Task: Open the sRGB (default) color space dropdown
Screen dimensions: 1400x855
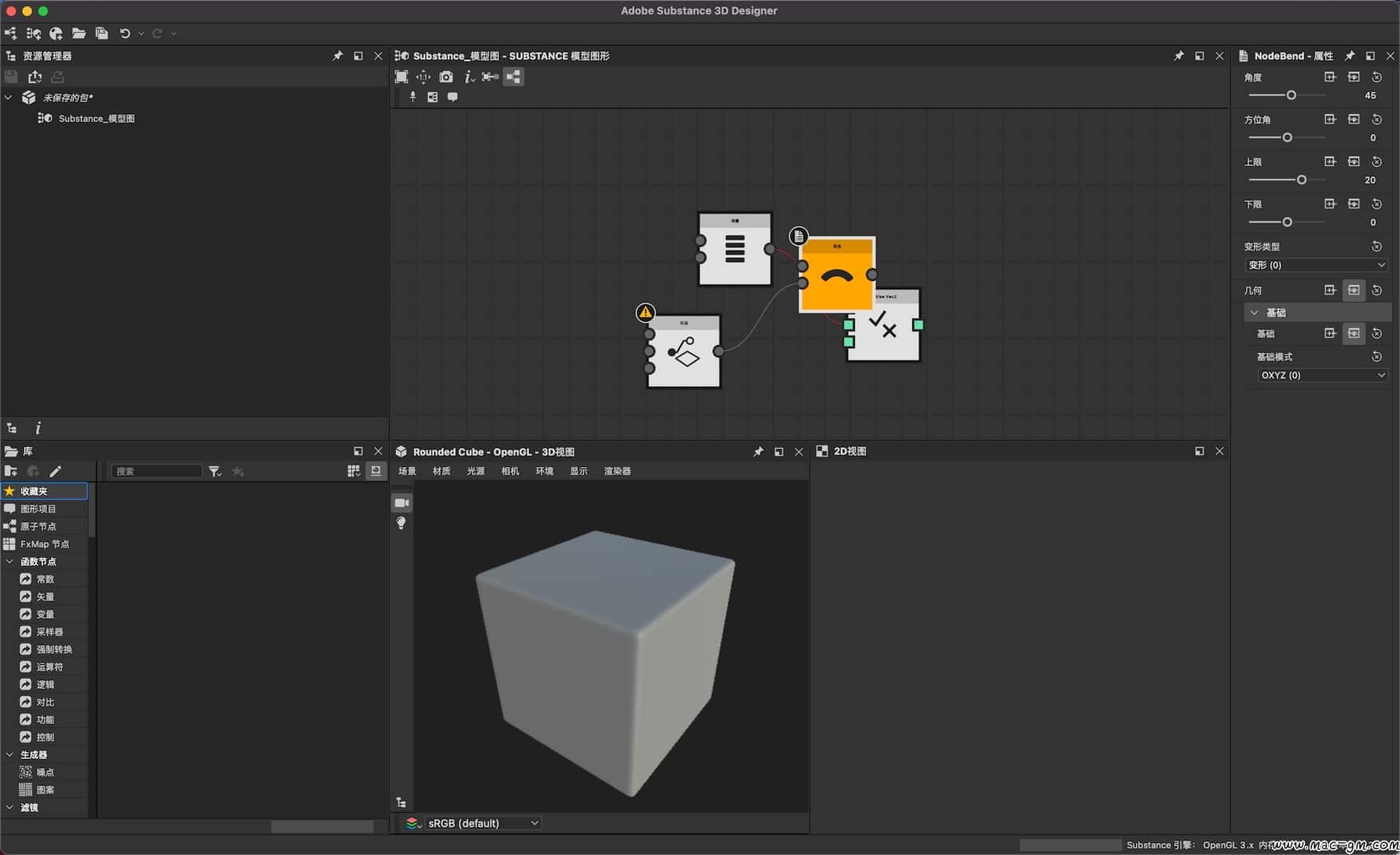Action: pyautogui.click(x=482, y=823)
